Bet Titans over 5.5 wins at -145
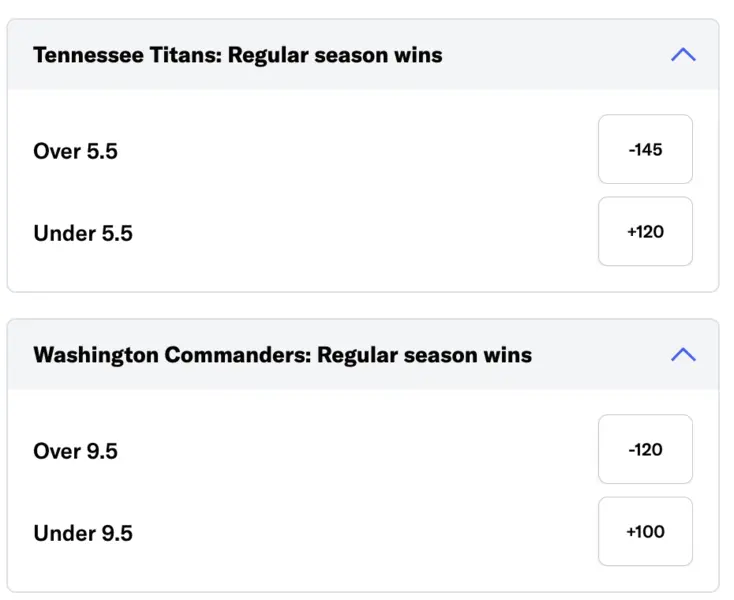 pyautogui.click(x=645, y=150)
